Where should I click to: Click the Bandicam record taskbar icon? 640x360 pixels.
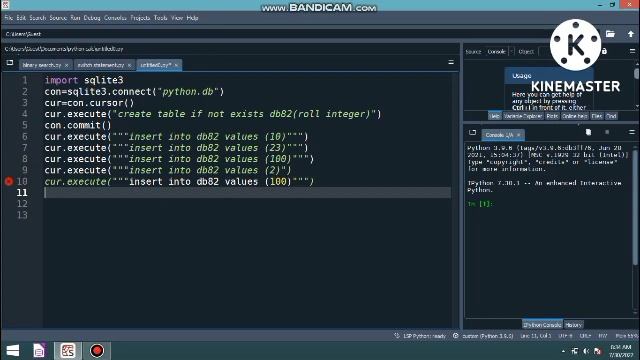pyautogui.click(x=97, y=351)
